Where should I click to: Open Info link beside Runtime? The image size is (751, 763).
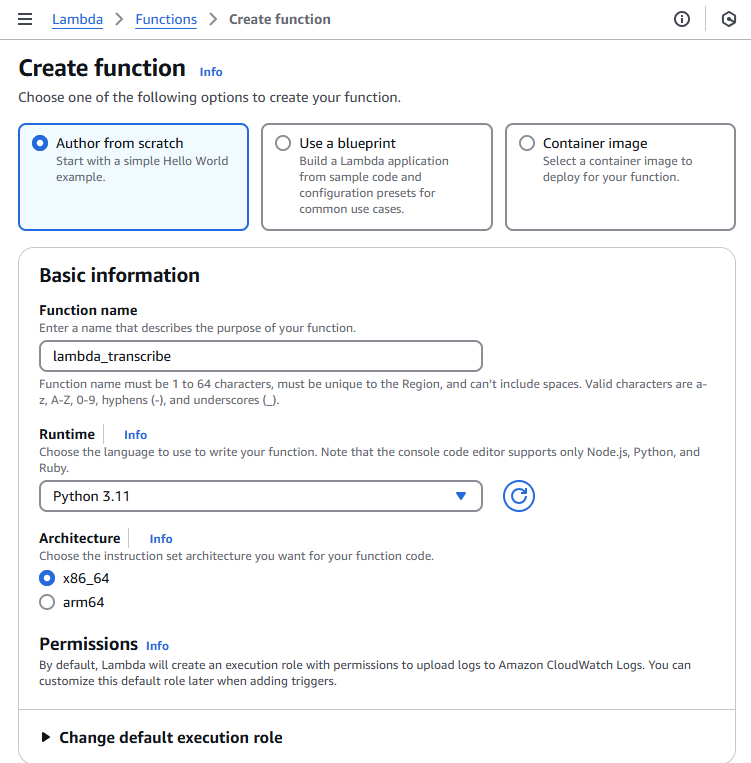click(x=135, y=435)
